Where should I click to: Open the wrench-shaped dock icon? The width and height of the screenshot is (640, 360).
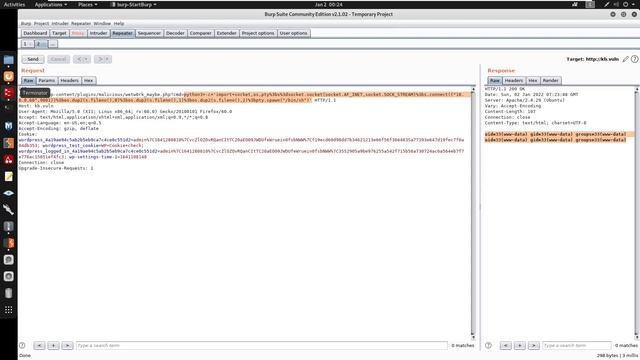tap(9, 210)
